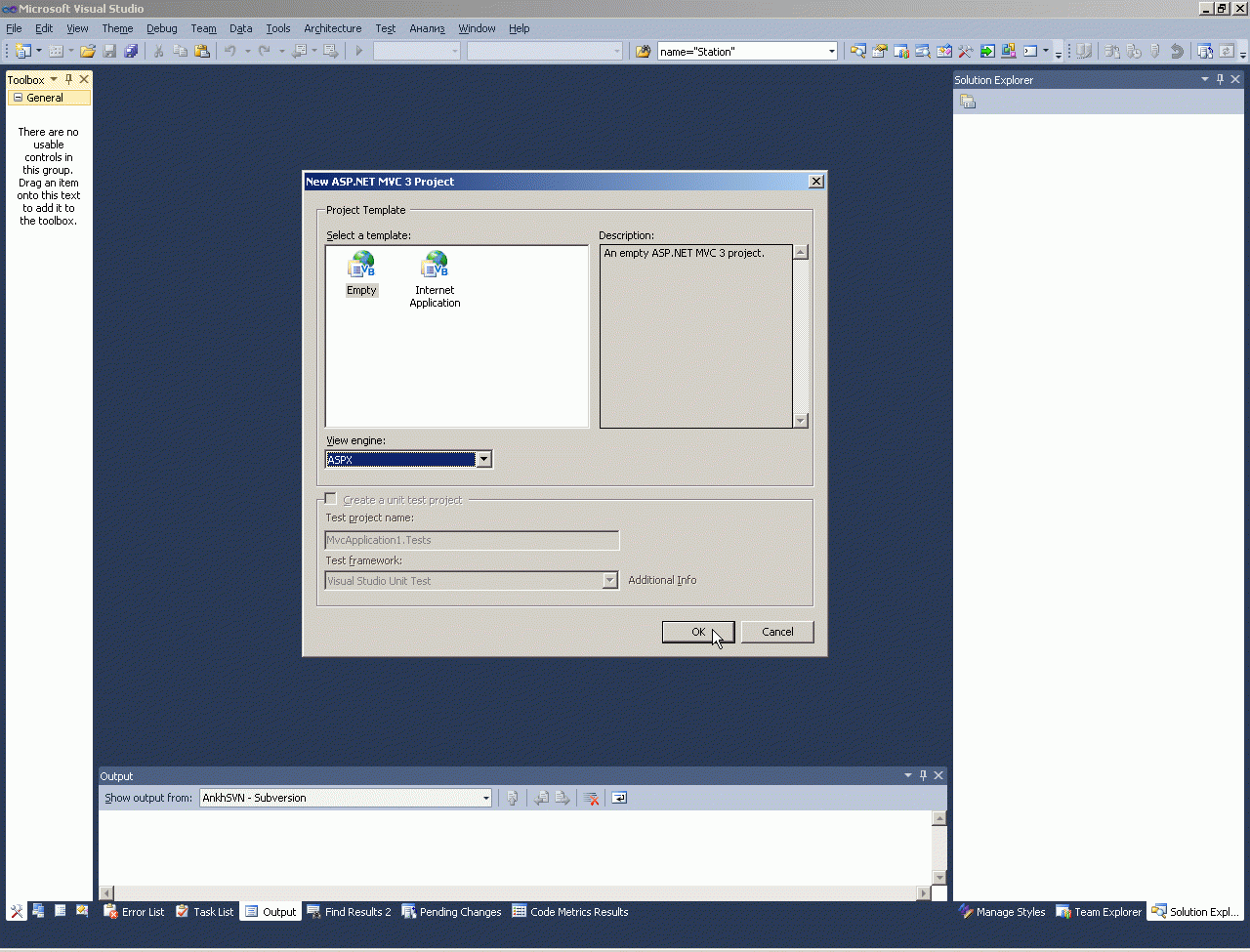This screenshot has width=1250, height=952.
Task: Pin the Toolbox panel with auto-hide icon
Action: click(x=68, y=79)
